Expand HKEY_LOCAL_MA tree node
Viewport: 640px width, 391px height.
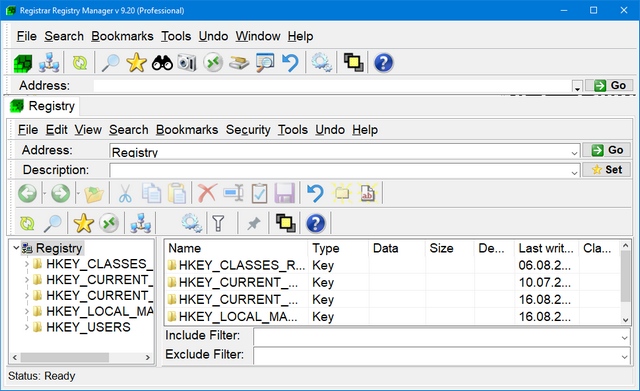[27, 311]
